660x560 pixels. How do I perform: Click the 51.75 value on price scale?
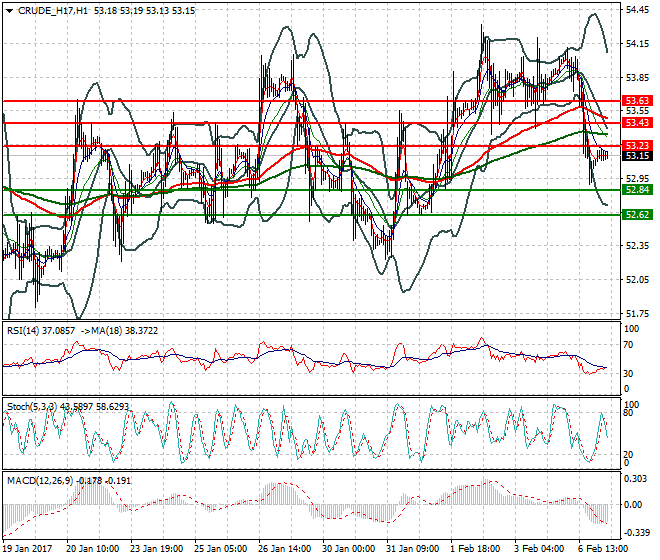(x=638, y=313)
